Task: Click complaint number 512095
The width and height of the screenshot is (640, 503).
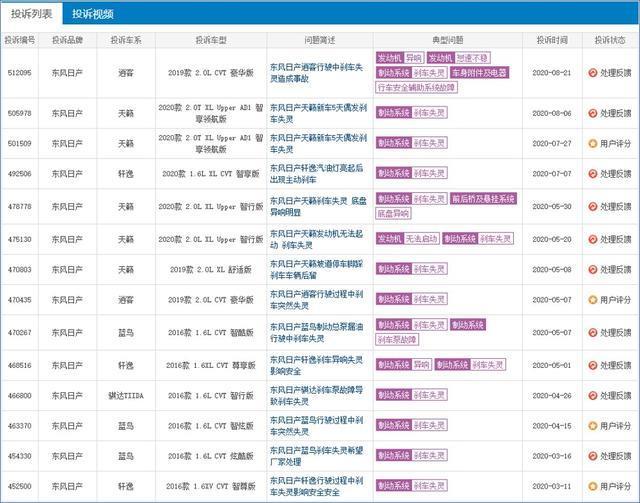Action: [20, 73]
